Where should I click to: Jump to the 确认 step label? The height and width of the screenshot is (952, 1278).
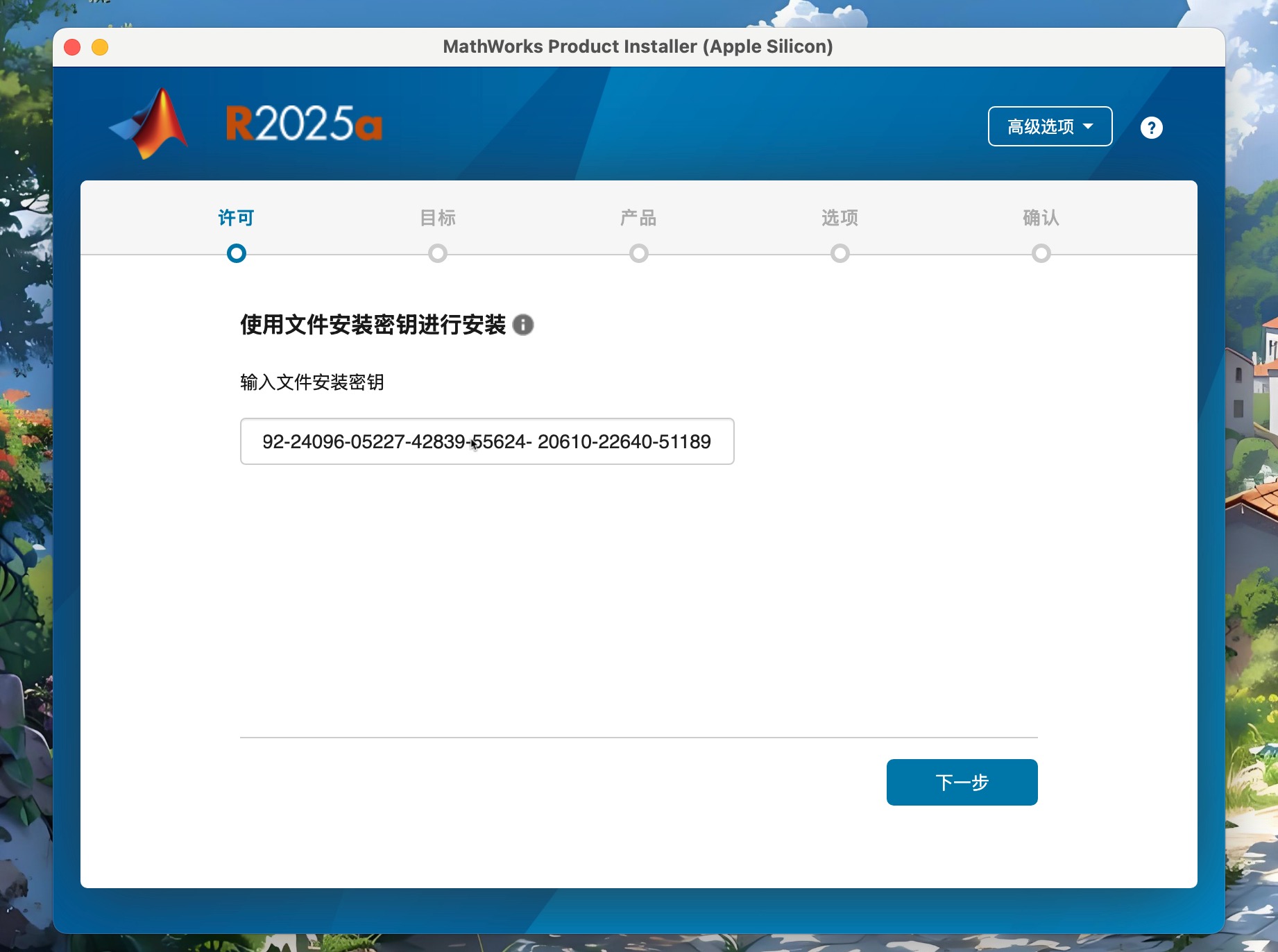[1041, 218]
